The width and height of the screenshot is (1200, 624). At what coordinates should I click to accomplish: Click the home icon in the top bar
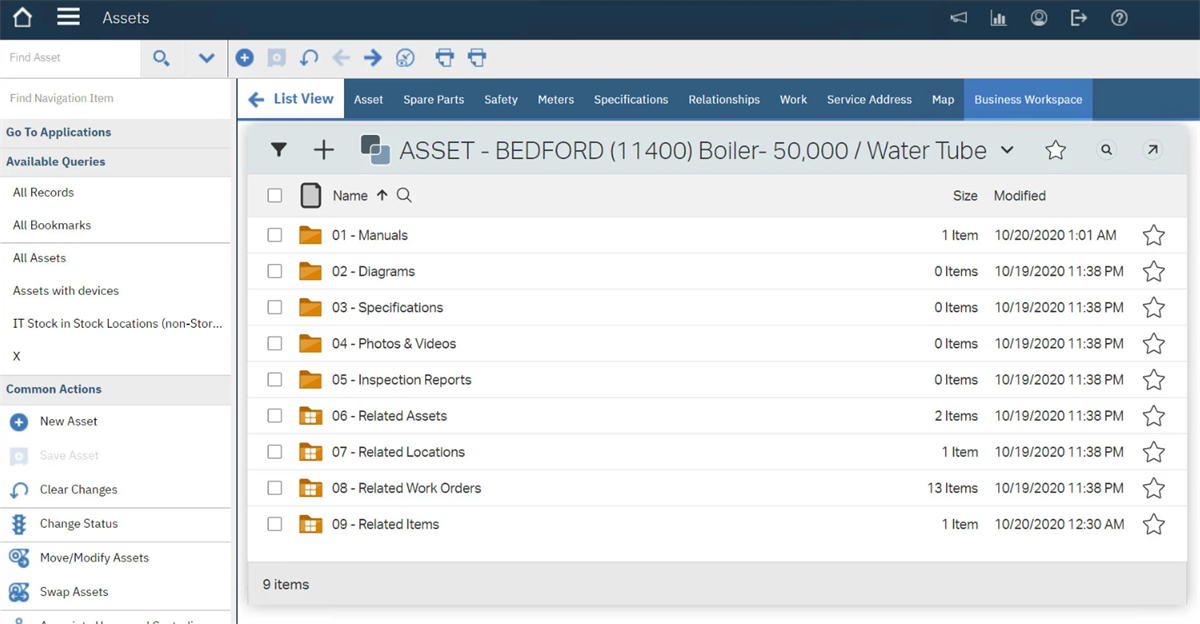coord(20,17)
